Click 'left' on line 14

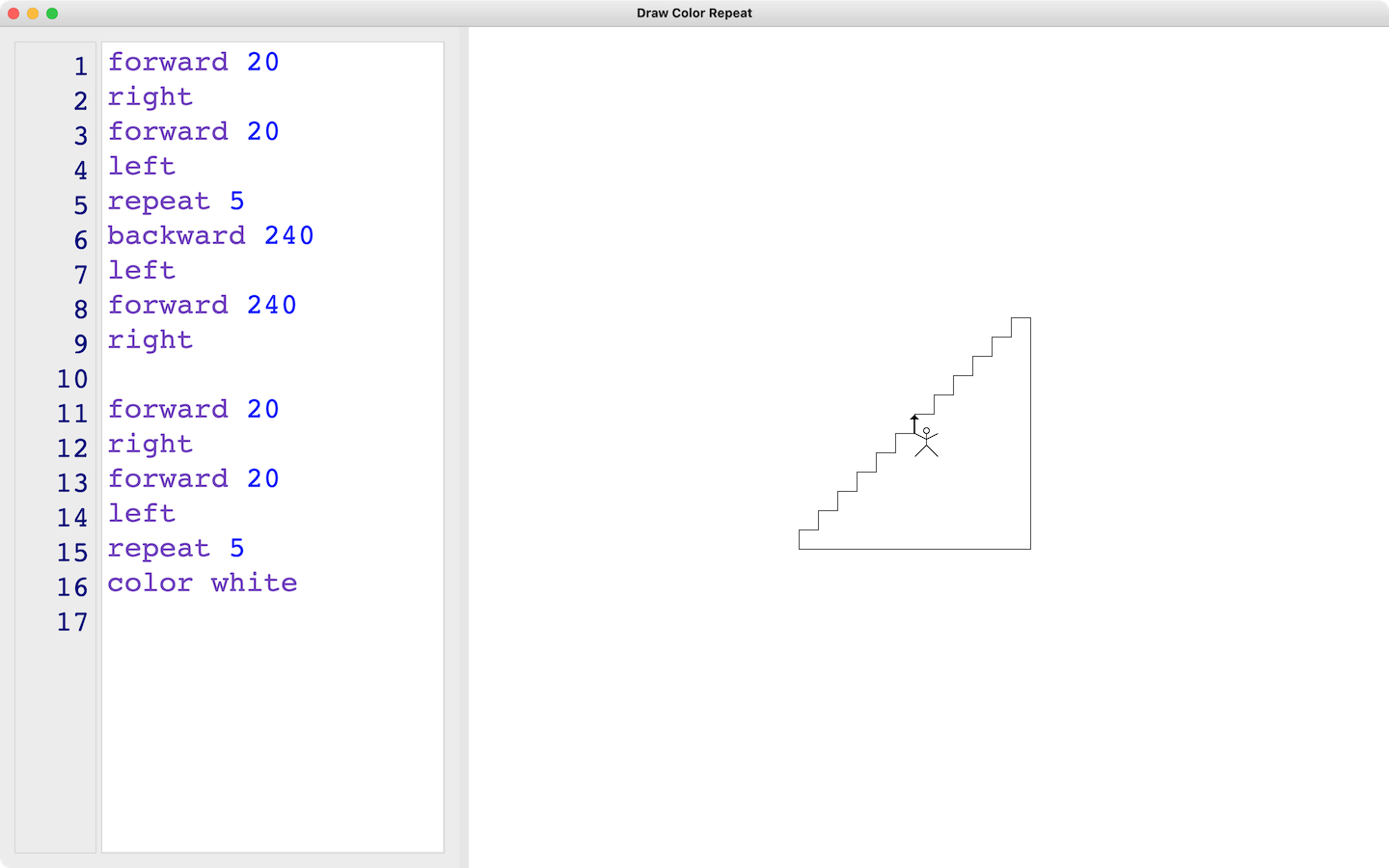point(141,513)
